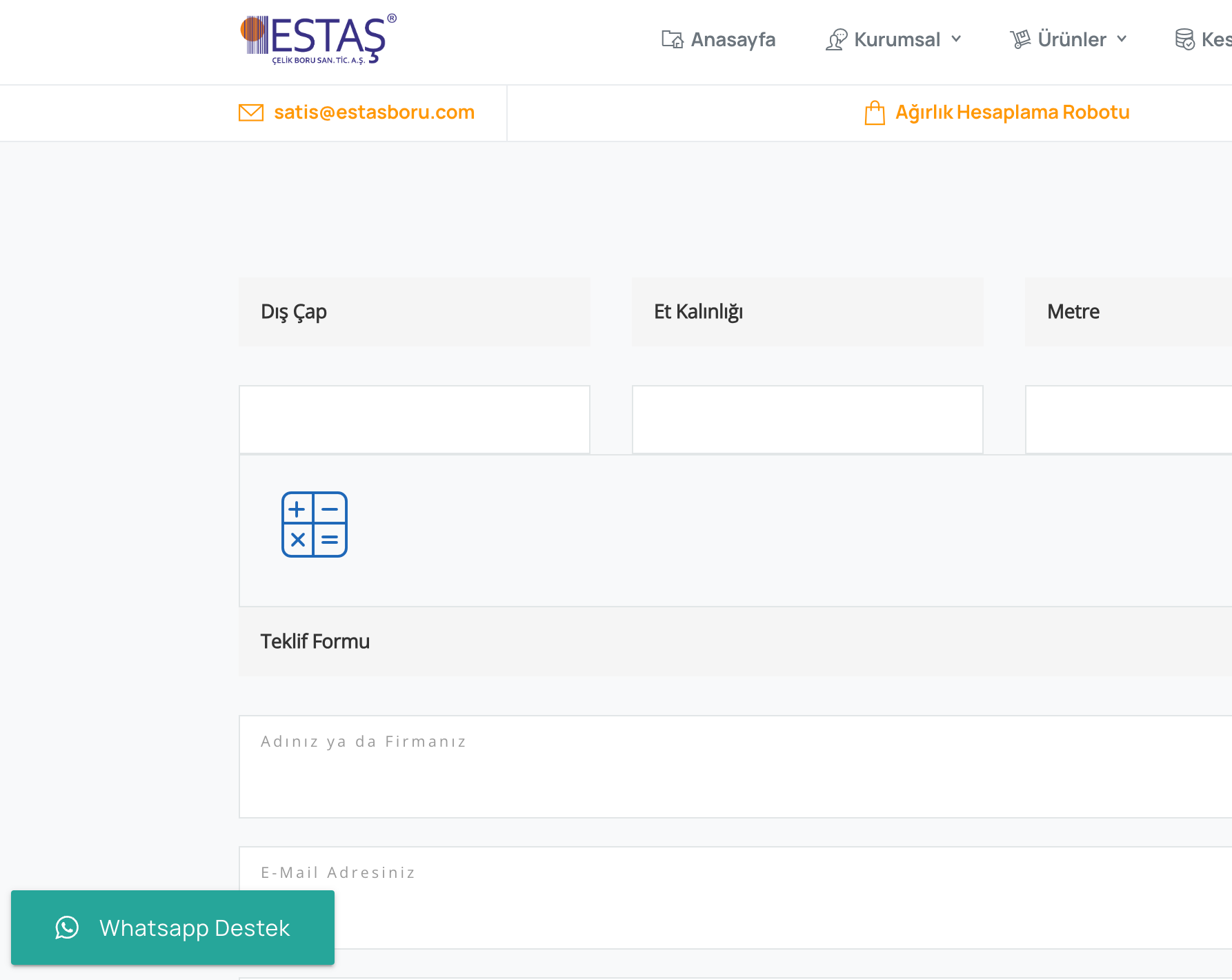Focus the Dış Çap input field
The height and width of the screenshot is (980, 1232).
click(415, 420)
